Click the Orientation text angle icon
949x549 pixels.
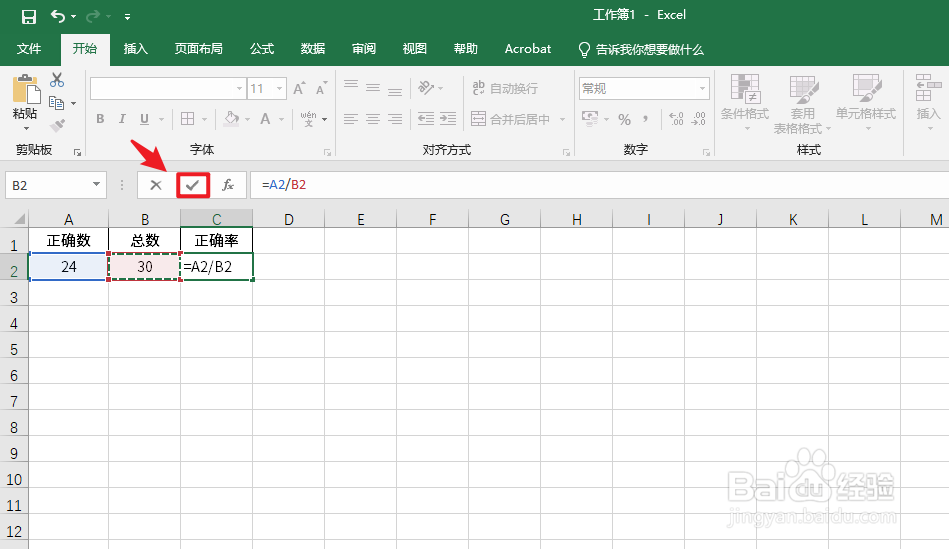(426, 88)
